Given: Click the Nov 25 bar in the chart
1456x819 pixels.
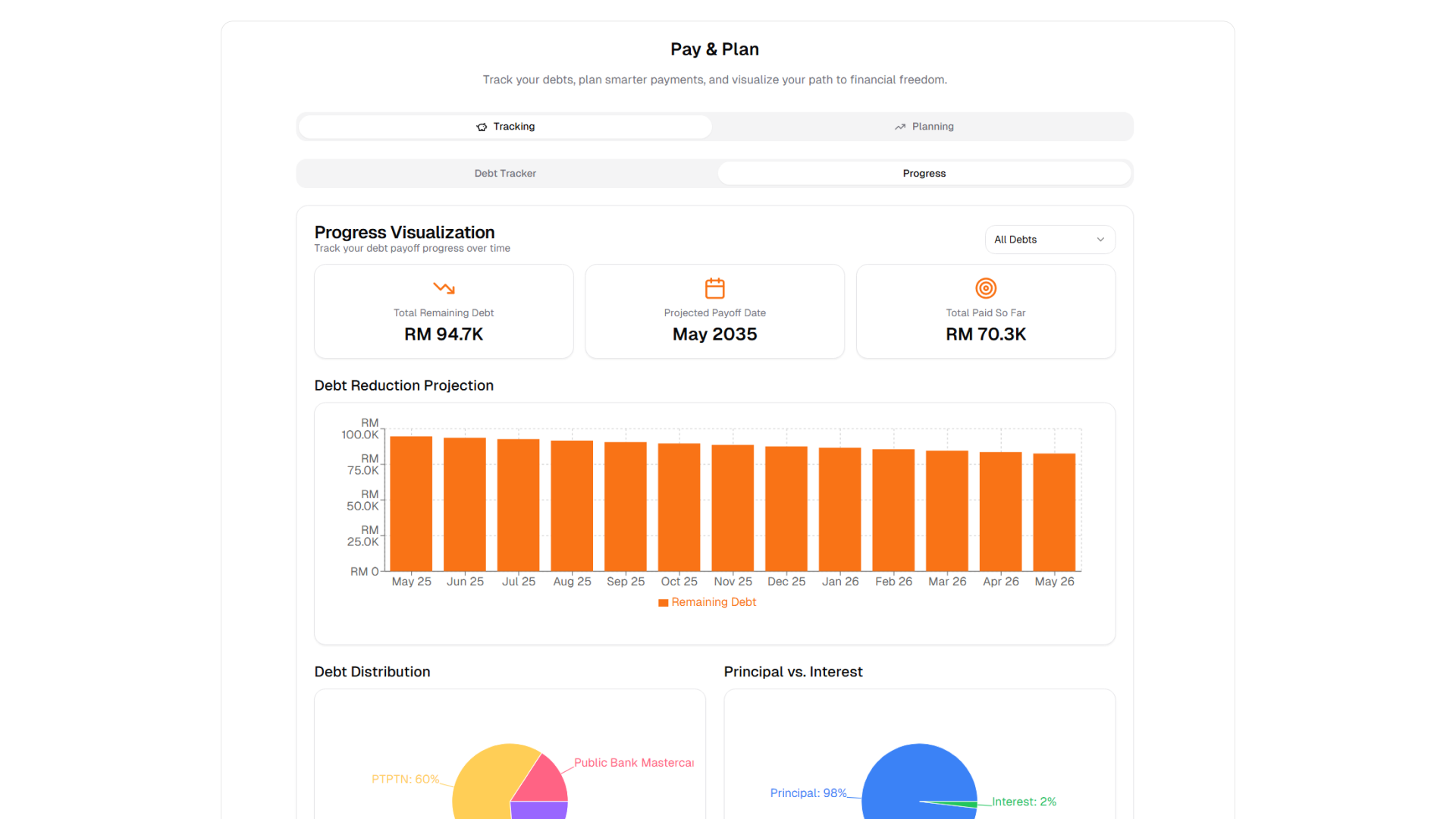Looking at the screenshot, I should (x=733, y=508).
